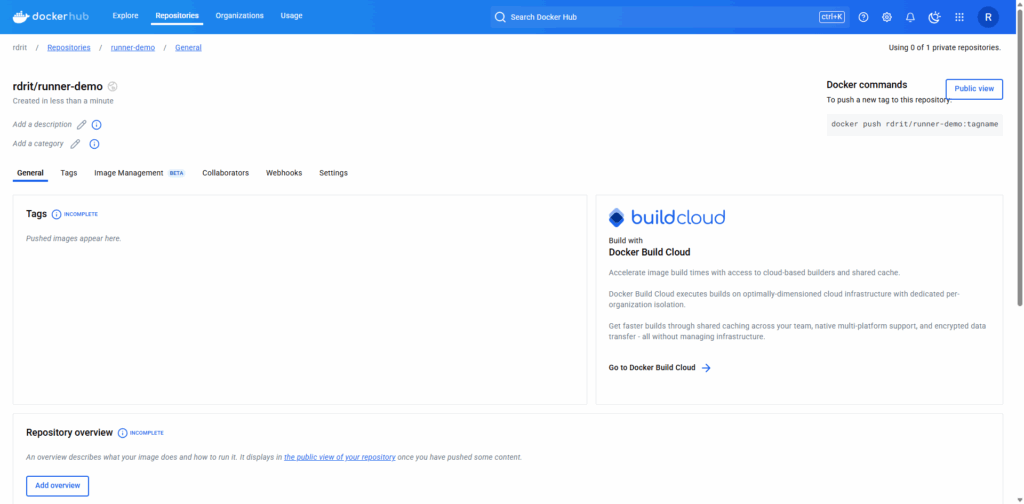Open the notifications bell

tap(910, 17)
